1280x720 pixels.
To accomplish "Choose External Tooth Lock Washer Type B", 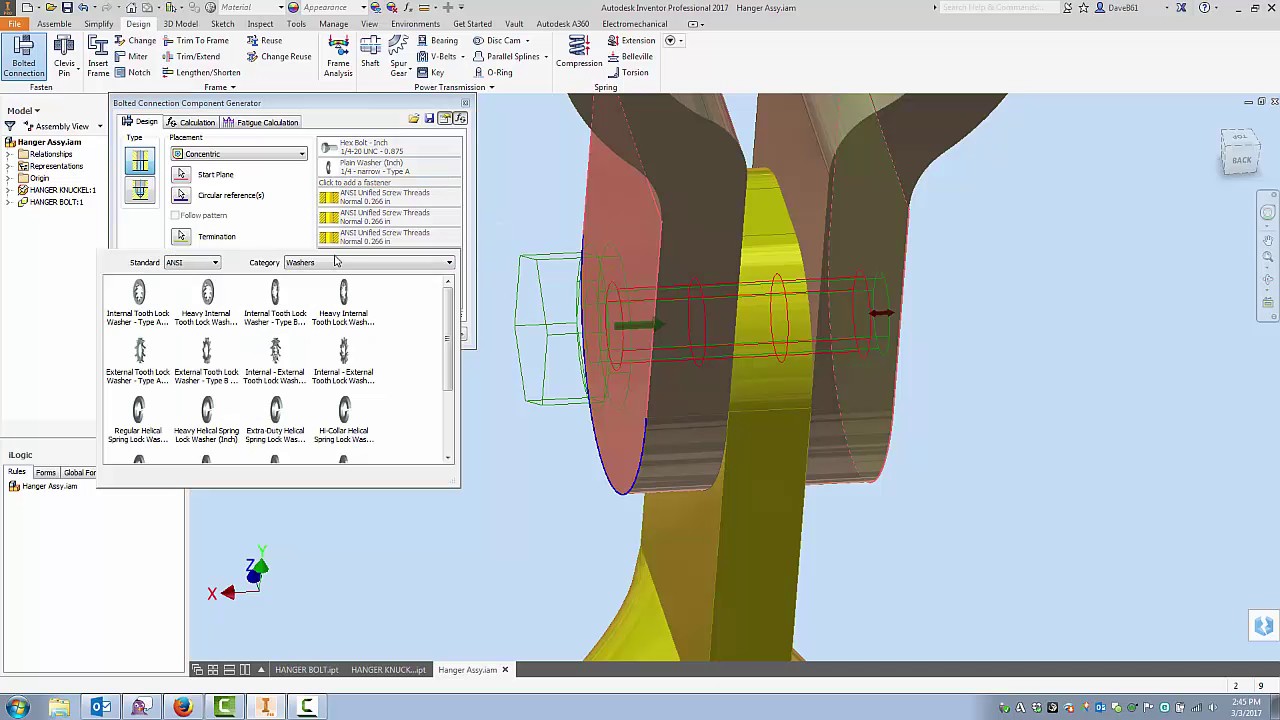I will click(207, 362).
